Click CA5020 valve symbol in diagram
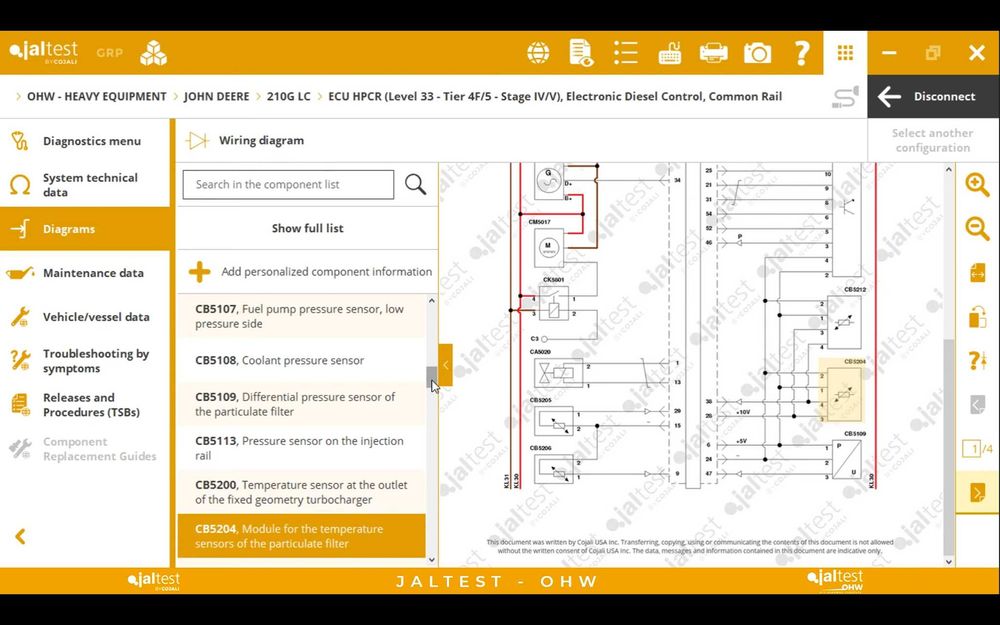 558,374
